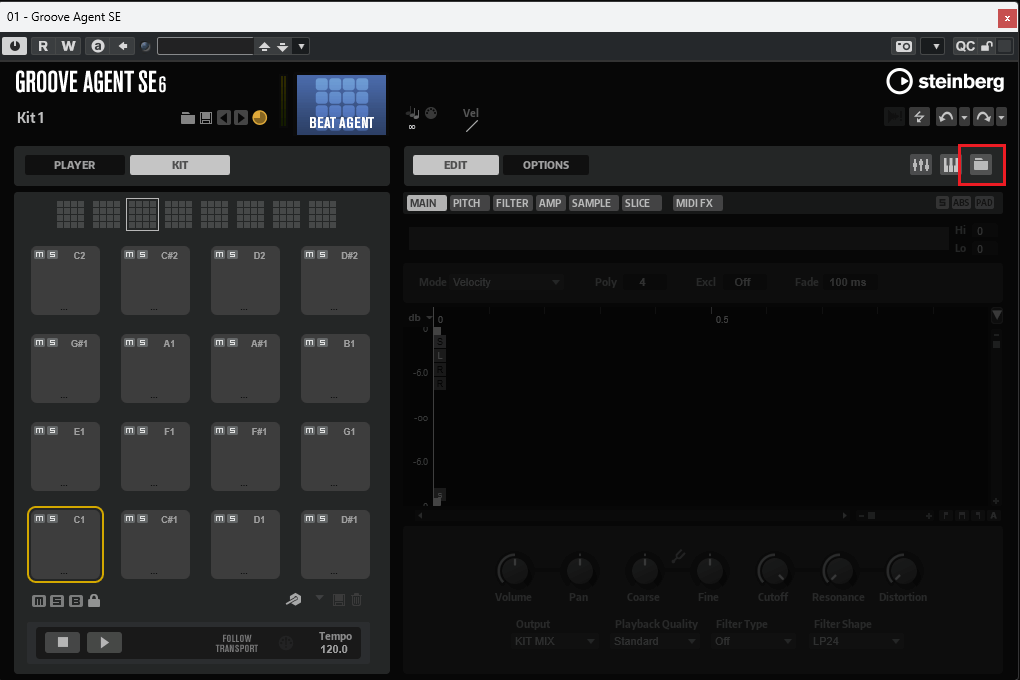The height and width of the screenshot is (680, 1020).
Task: Switch to the PLAYER tab
Action: [75, 165]
